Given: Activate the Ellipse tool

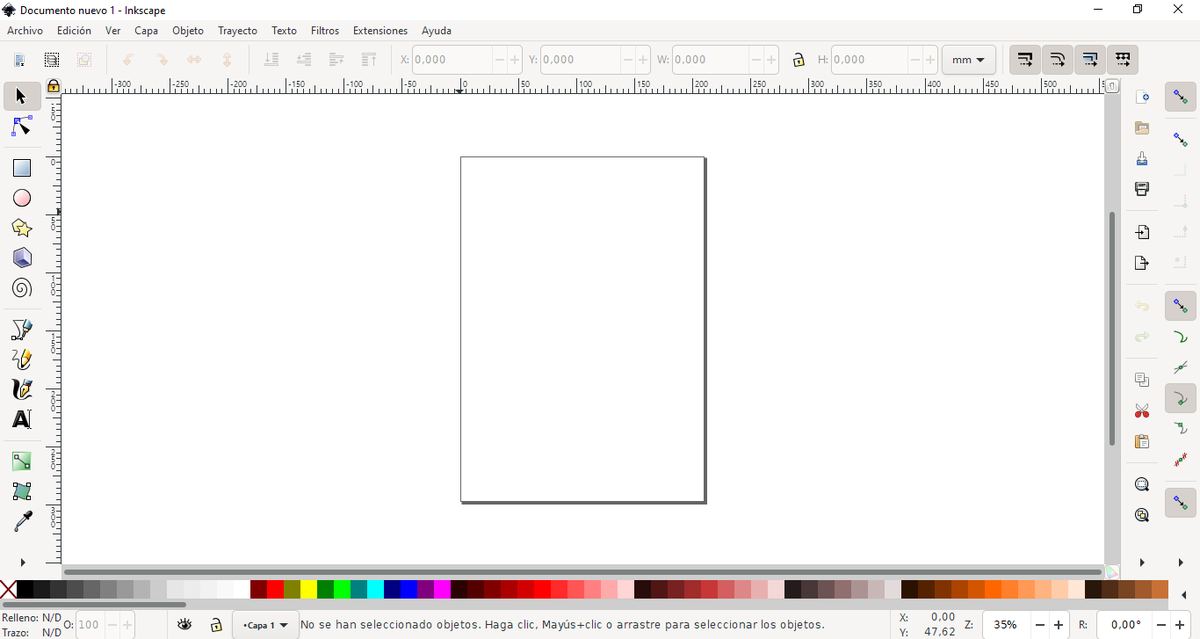Looking at the screenshot, I should pyautogui.click(x=21, y=198).
